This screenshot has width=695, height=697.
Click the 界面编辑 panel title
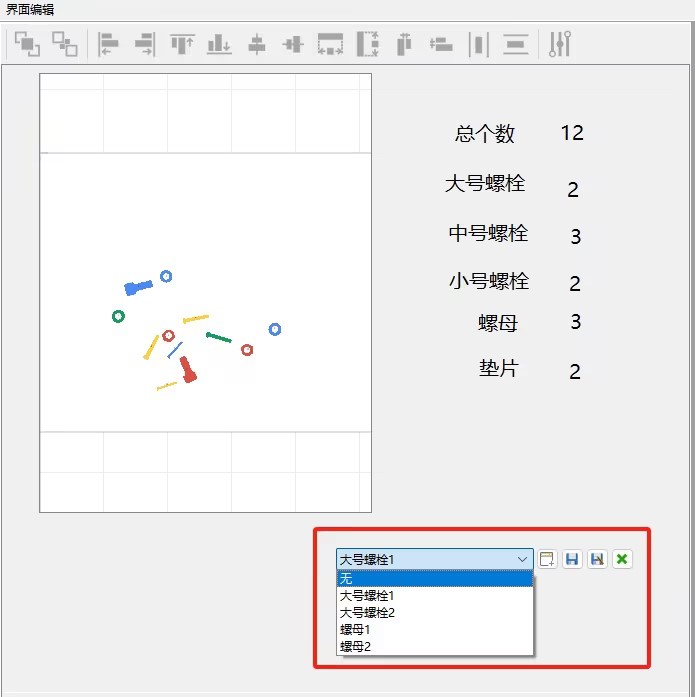pos(30,9)
